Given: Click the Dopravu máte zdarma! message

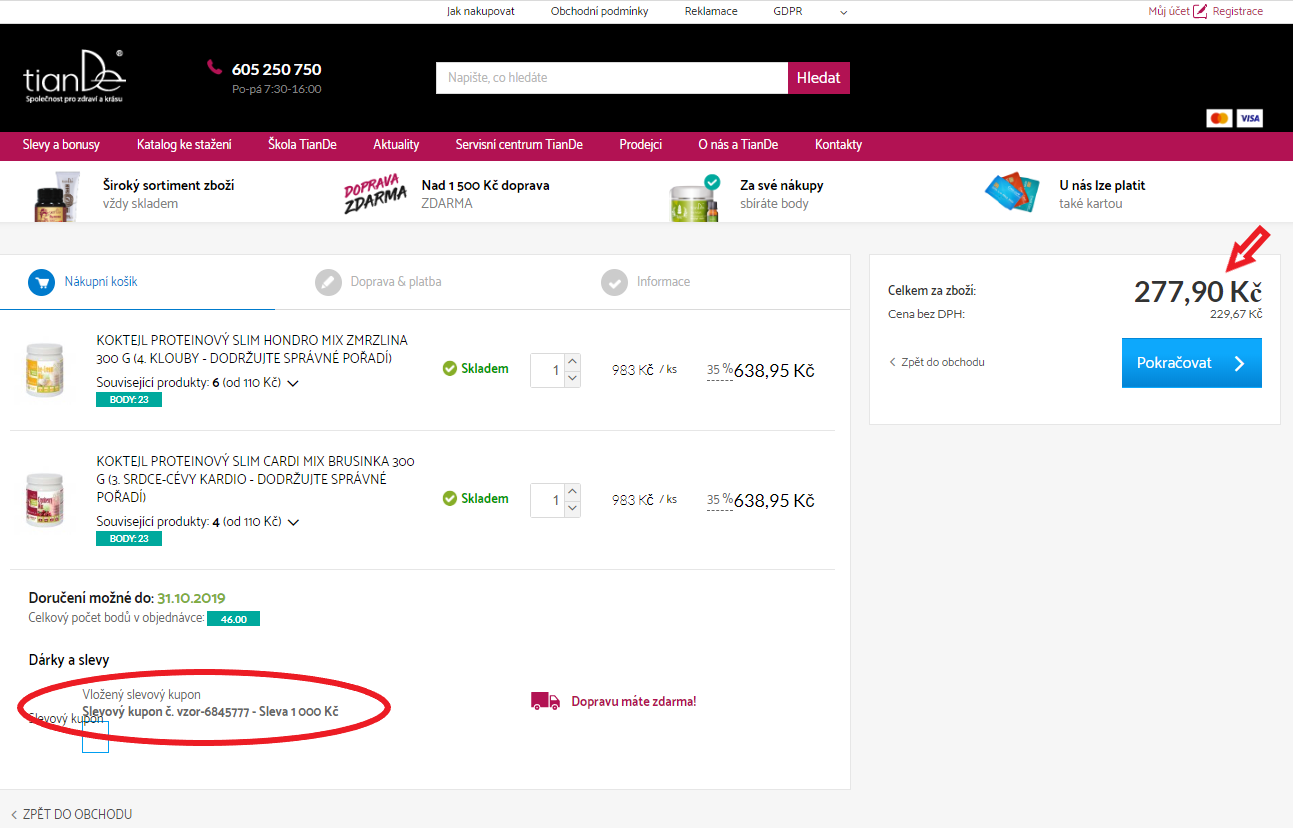Looking at the screenshot, I should tap(634, 702).
